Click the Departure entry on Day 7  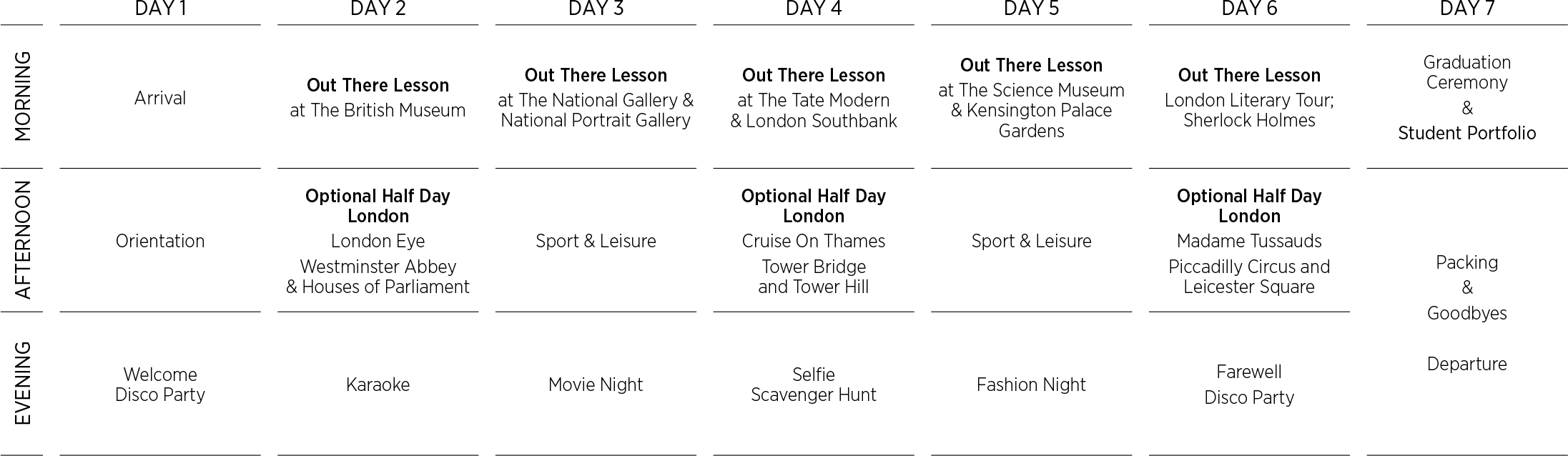point(1466,364)
